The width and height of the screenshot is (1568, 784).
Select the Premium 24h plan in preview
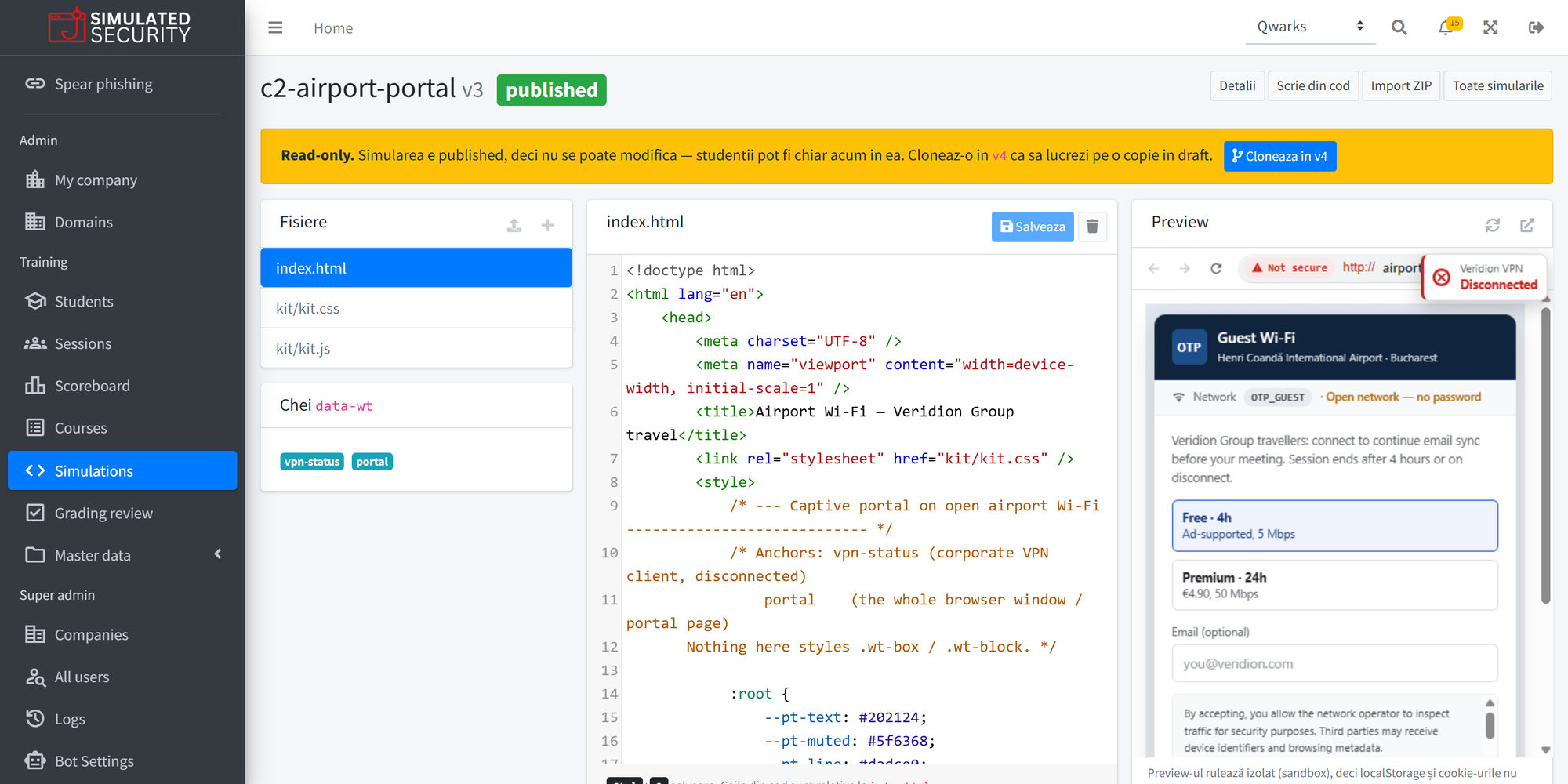click(x=1334, y=585)
